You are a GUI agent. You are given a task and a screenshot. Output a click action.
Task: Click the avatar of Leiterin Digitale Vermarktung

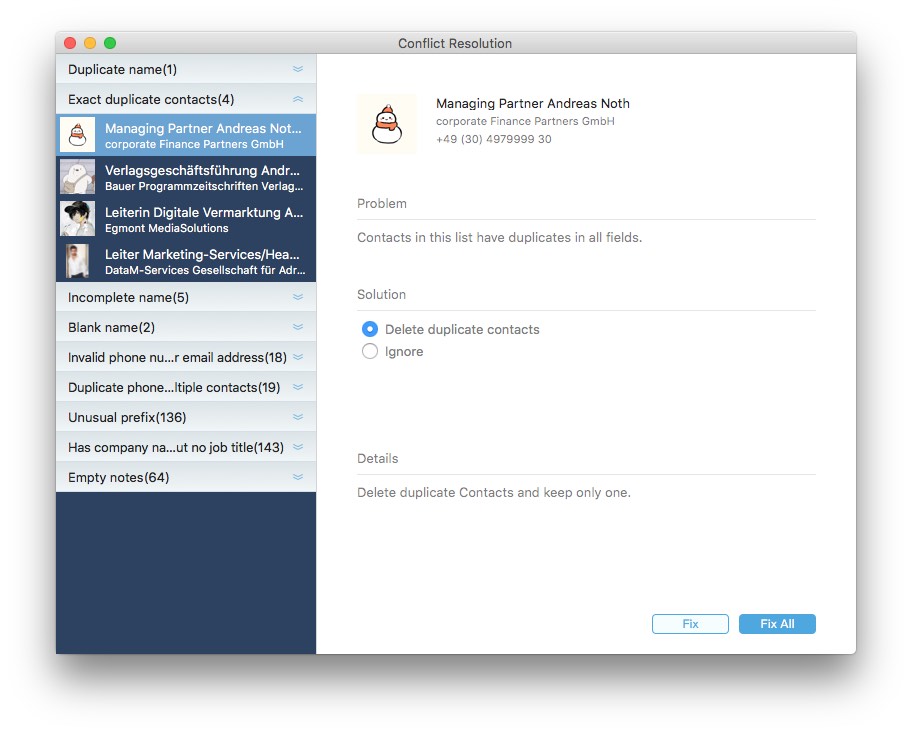(77, 218)
